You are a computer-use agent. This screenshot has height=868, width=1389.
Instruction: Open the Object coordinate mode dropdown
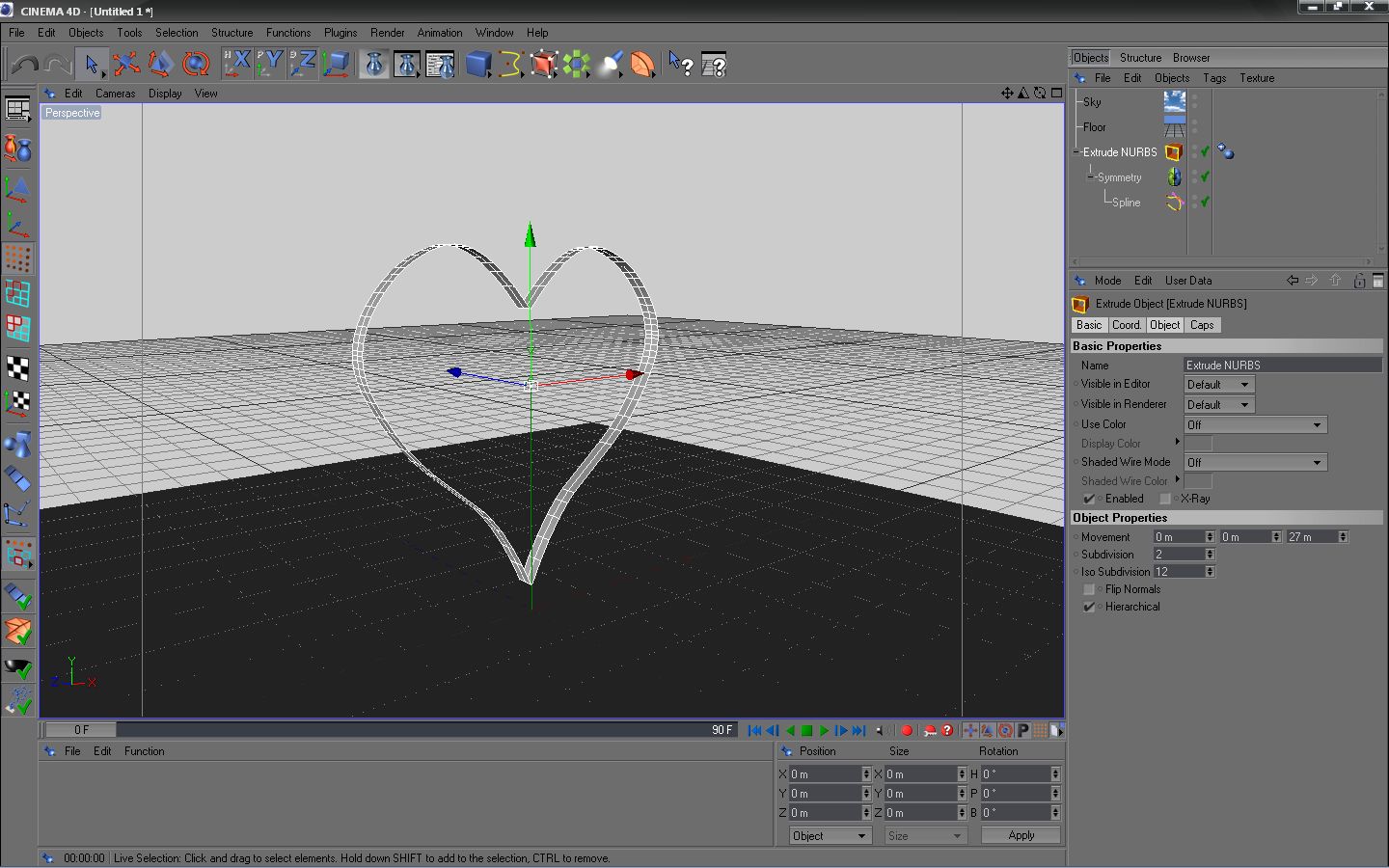point(831,836)
